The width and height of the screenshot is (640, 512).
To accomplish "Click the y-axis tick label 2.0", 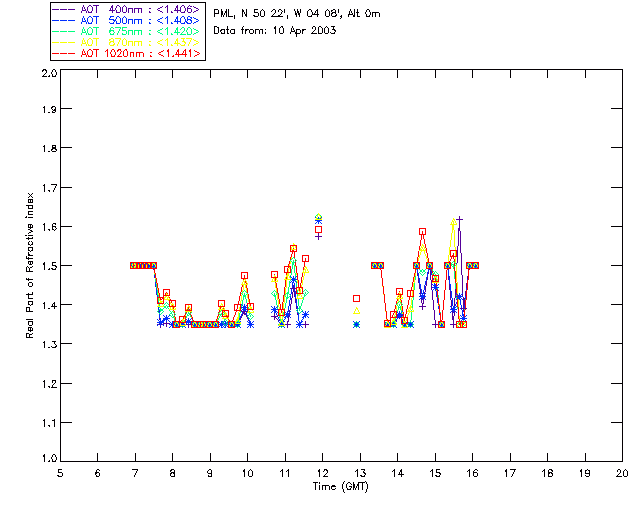I will pyautogui.click(x=49, y=73).
